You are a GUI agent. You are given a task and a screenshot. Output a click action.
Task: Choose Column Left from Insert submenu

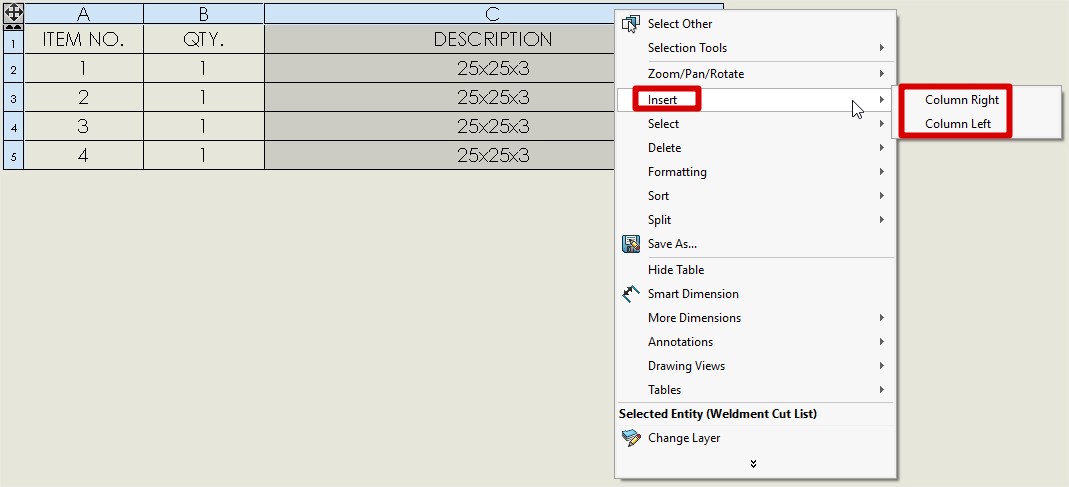click(957, 124)
